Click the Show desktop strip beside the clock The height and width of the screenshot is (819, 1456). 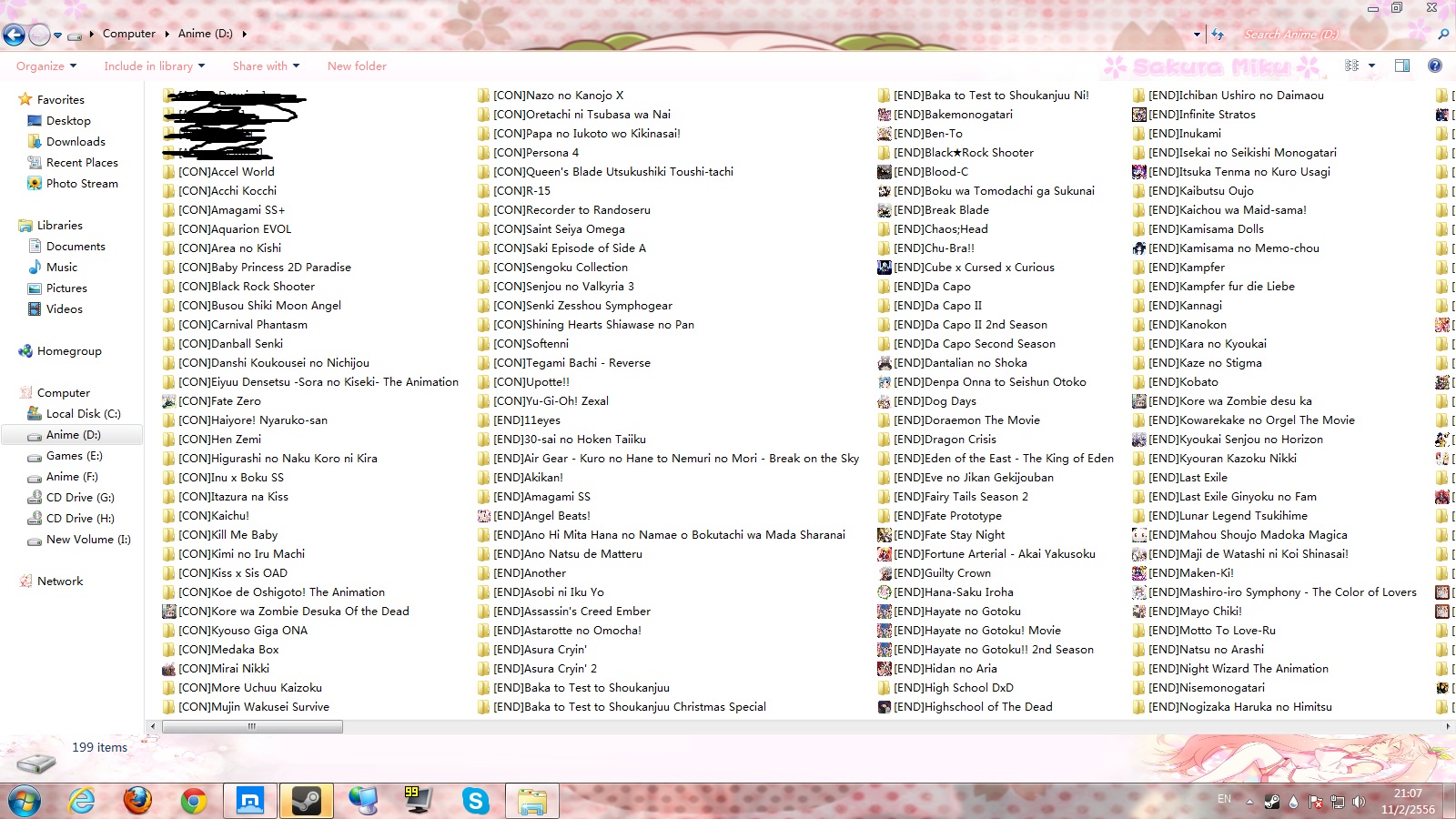pos(1449,801)
